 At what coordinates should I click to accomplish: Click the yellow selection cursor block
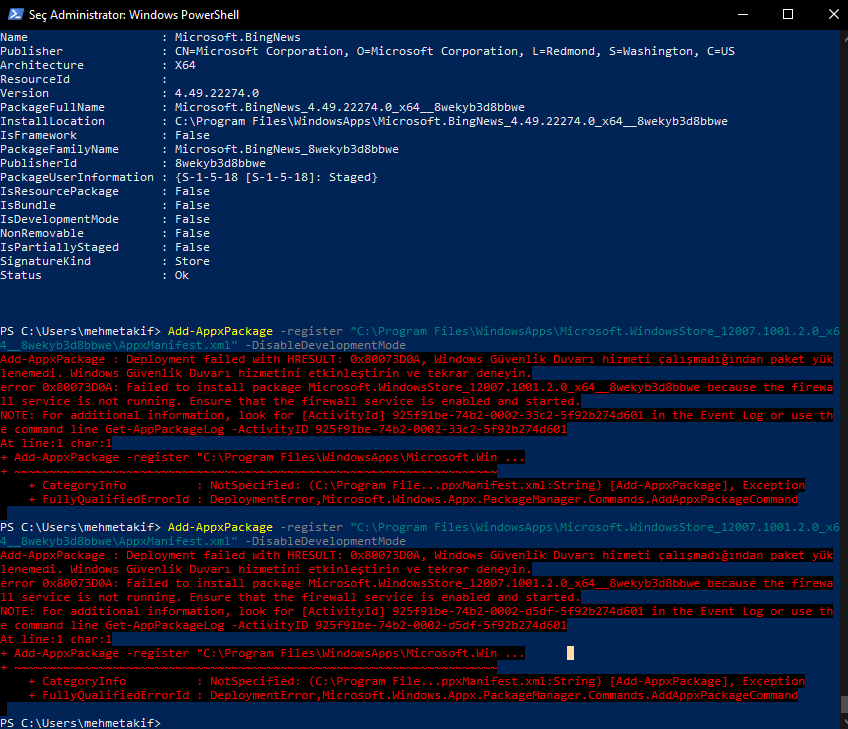coord(571,653)
